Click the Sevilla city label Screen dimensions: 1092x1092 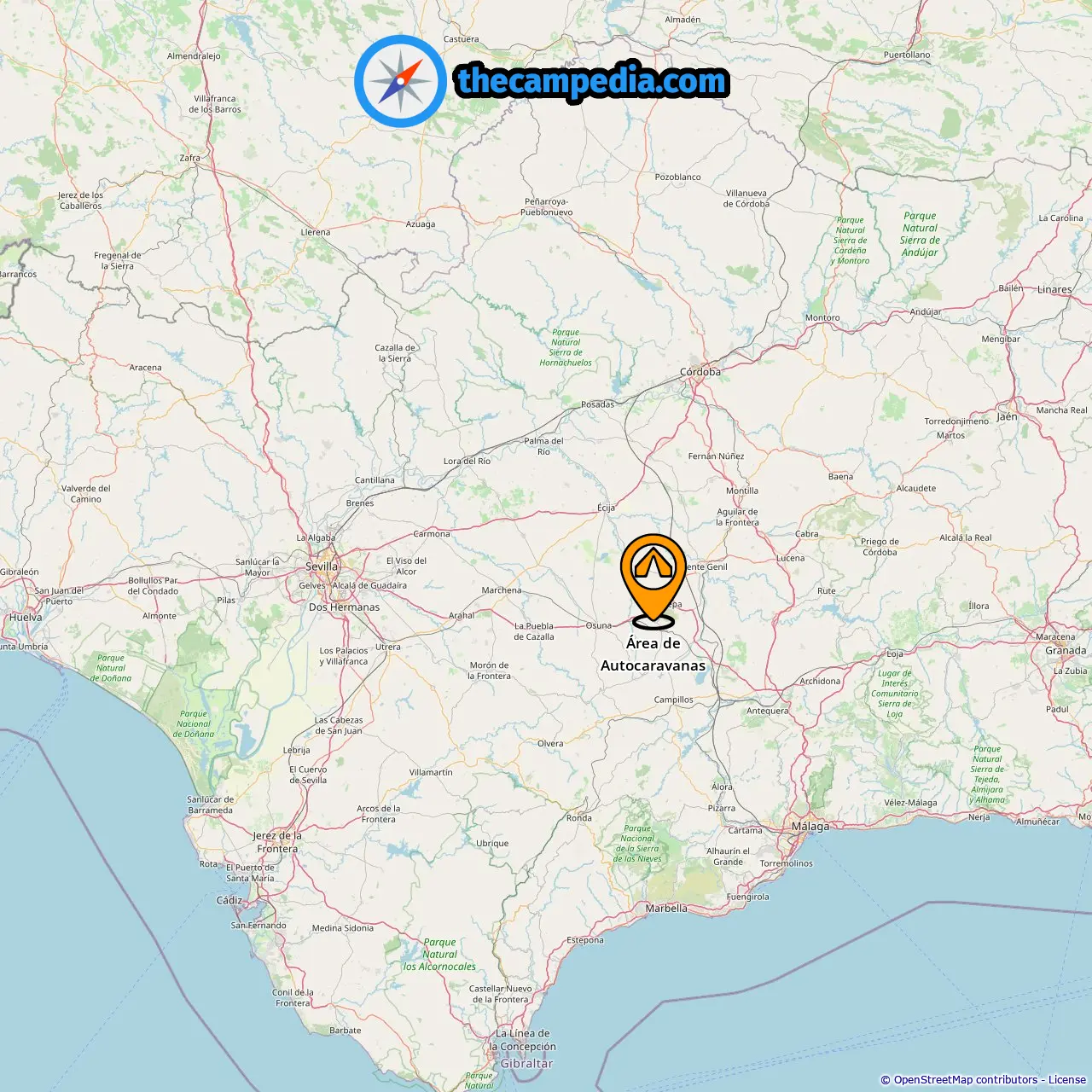pos(322,566)
